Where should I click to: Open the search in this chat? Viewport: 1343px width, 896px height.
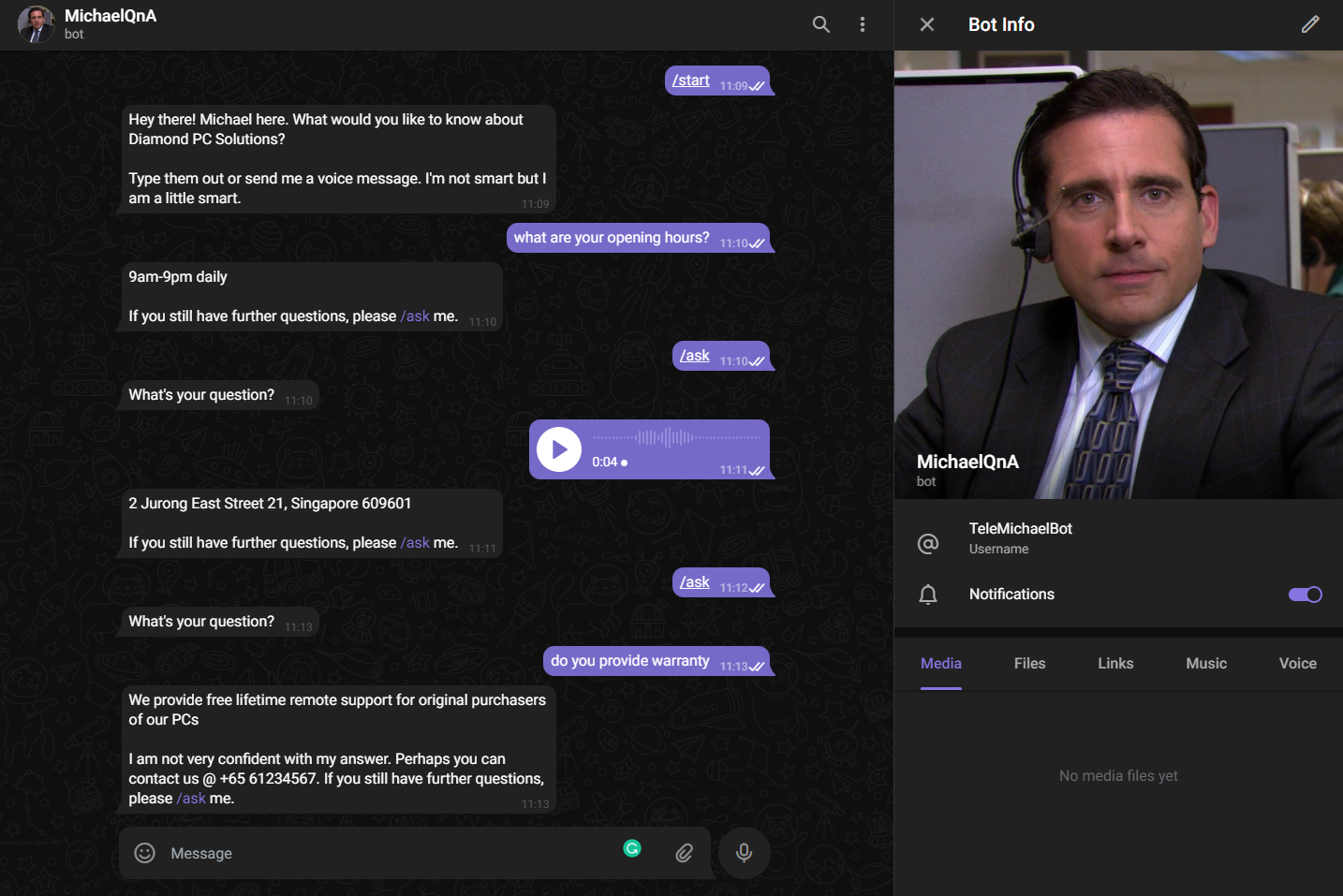(x=820, y=24)
